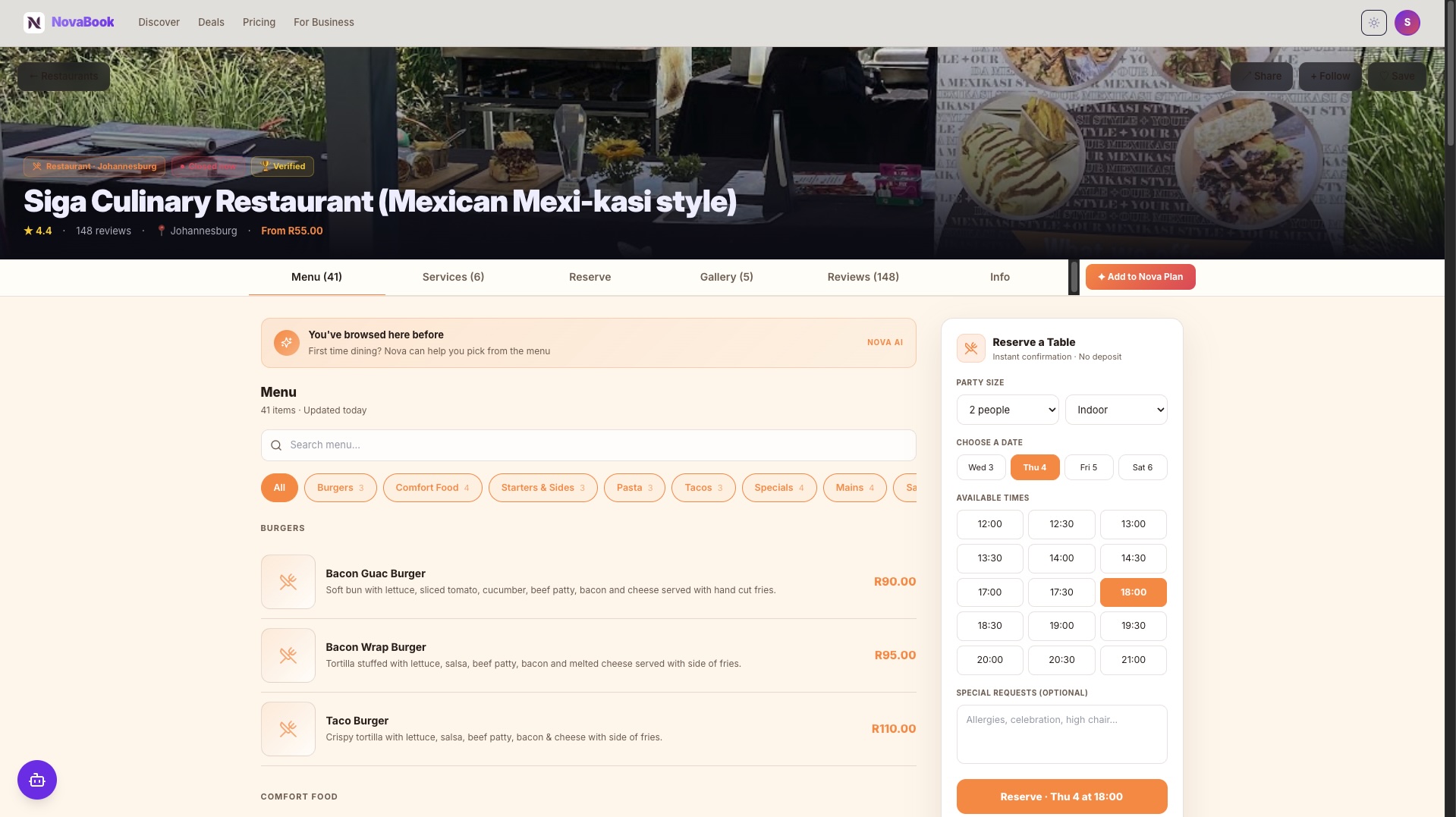This screenshot has width=1456, height=817.
Task: Switch to the Info tab
Action: (1000, 277)
